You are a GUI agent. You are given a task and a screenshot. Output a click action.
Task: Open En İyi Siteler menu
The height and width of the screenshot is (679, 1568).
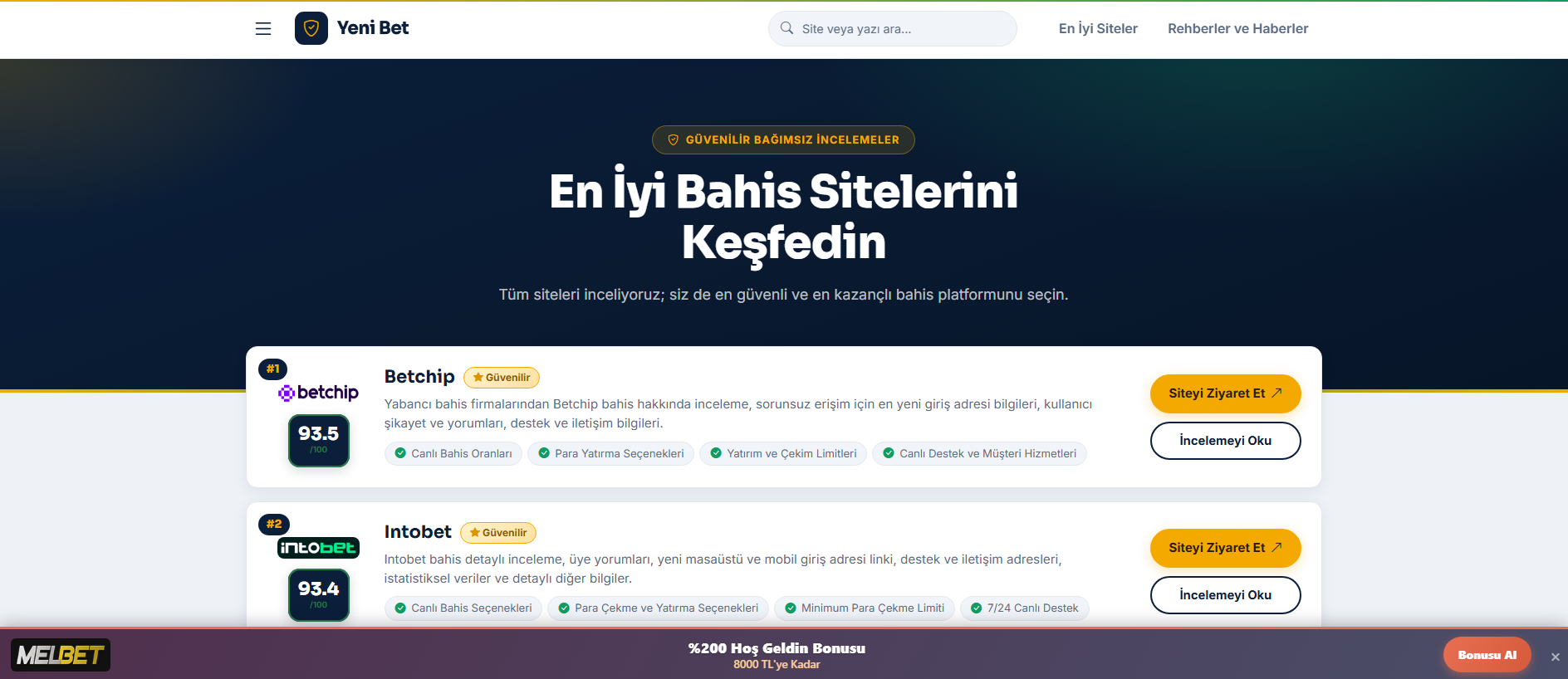tap(1098, 29)
